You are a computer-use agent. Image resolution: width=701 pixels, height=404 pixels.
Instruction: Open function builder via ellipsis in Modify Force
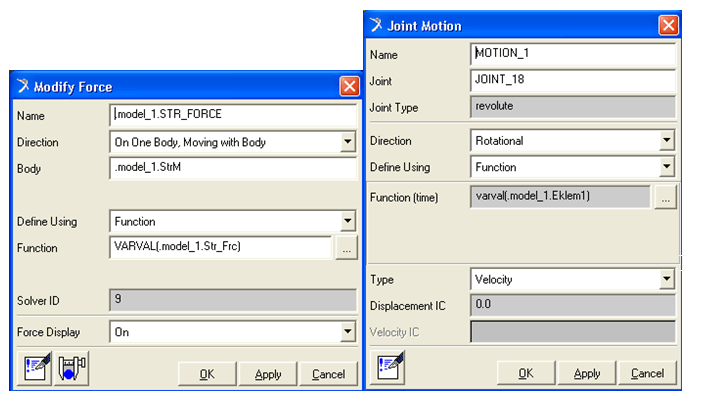[x=346, y=248]
